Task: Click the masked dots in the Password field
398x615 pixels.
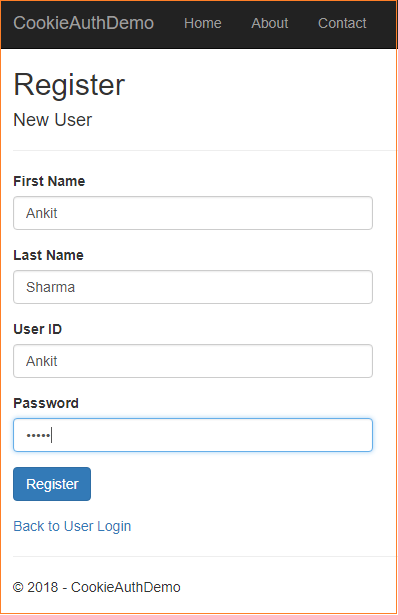Action: [x=38, y=435]
